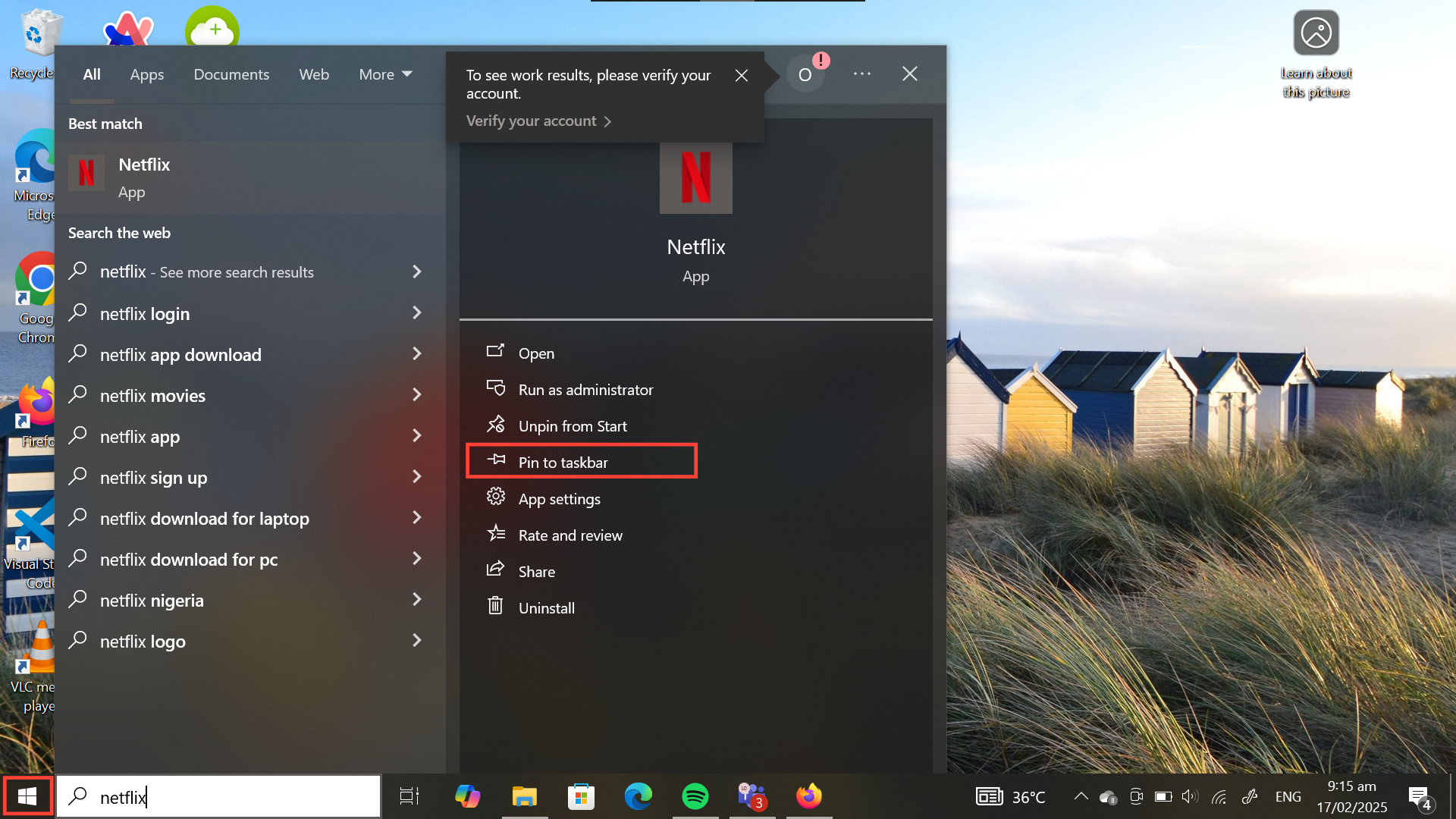Open the notification center icon
1456x819 pixels.
(1420, 796)
